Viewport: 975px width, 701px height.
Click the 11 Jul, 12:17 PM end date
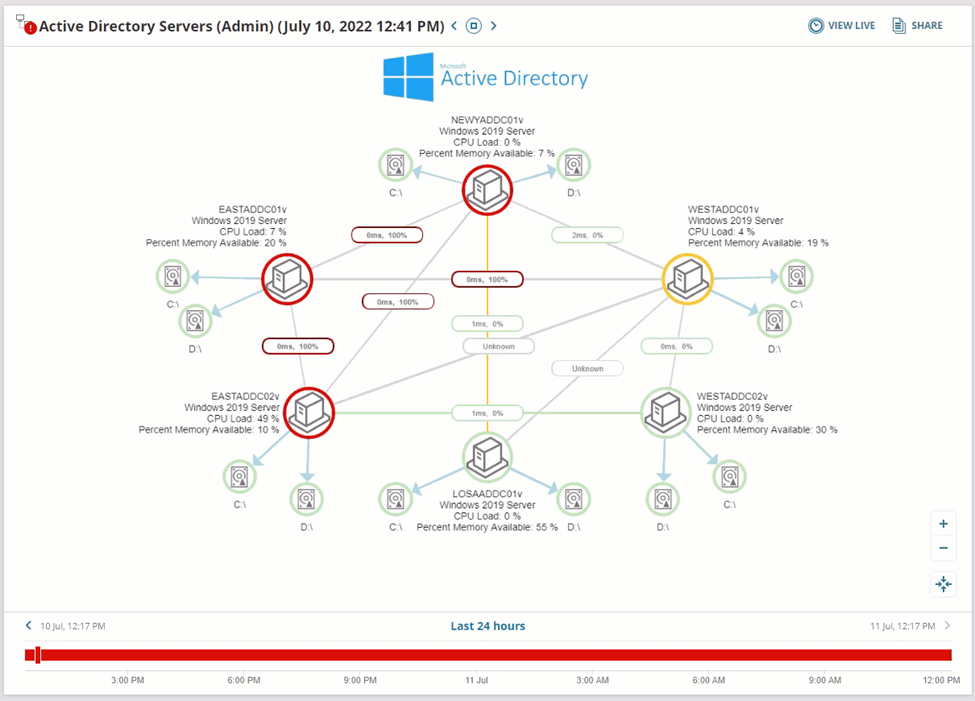pyautogui.click(x=902, y=626)
